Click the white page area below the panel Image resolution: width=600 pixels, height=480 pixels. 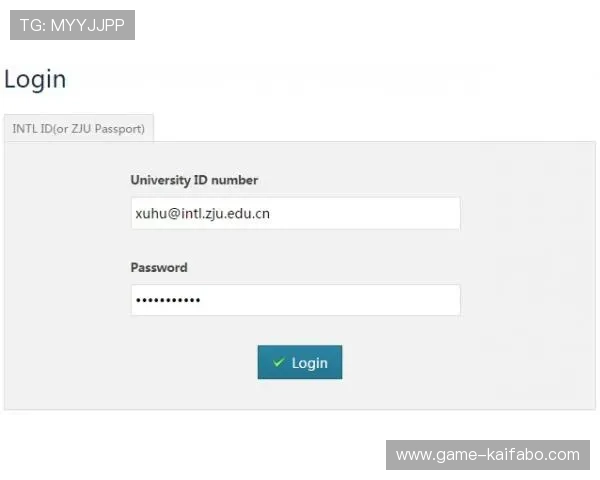[x=191, y=444]
